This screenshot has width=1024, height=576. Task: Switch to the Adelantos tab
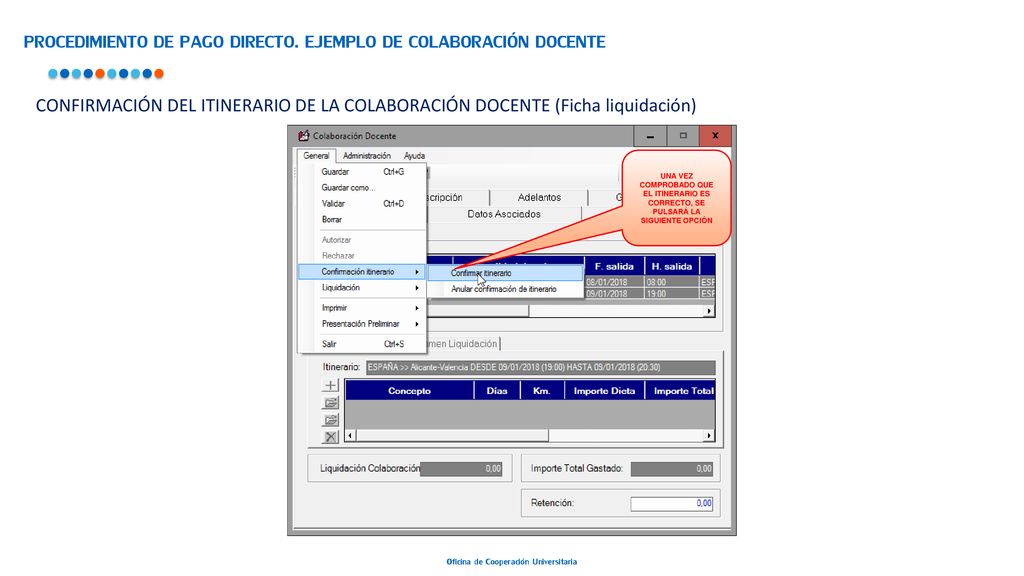pyautogui.click(x=539, y=197)
